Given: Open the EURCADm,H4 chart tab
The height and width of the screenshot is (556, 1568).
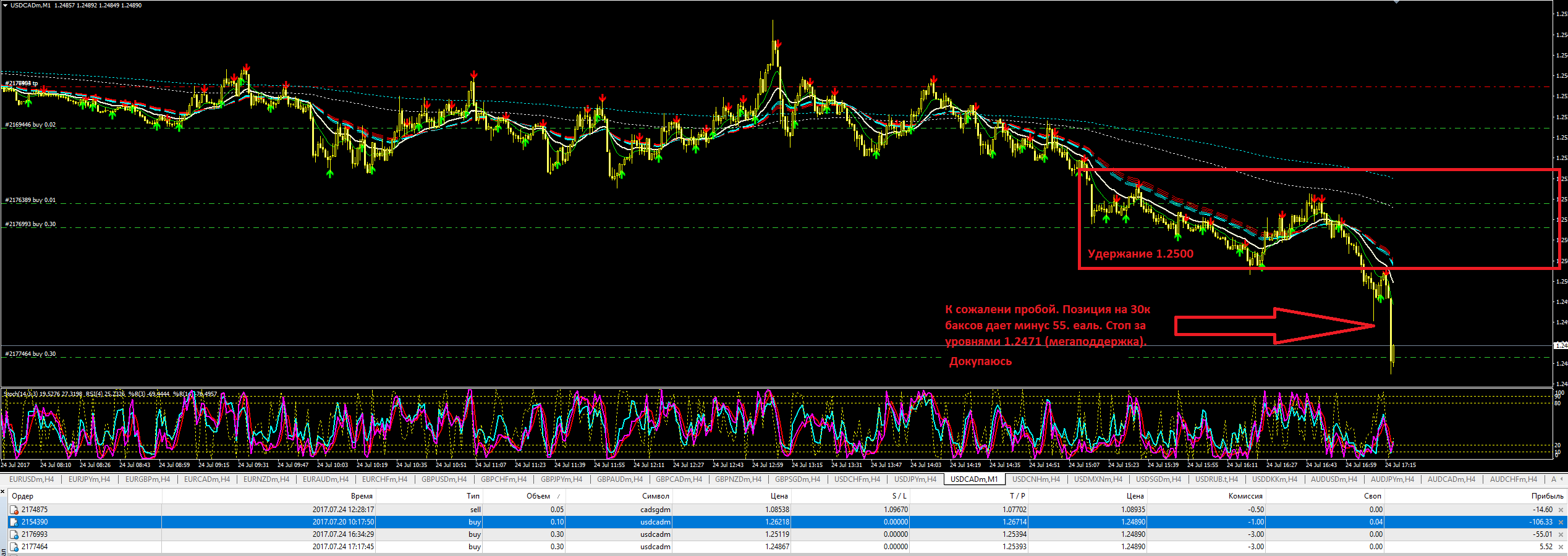Looking at the screenshot, I should click(207, 479).
